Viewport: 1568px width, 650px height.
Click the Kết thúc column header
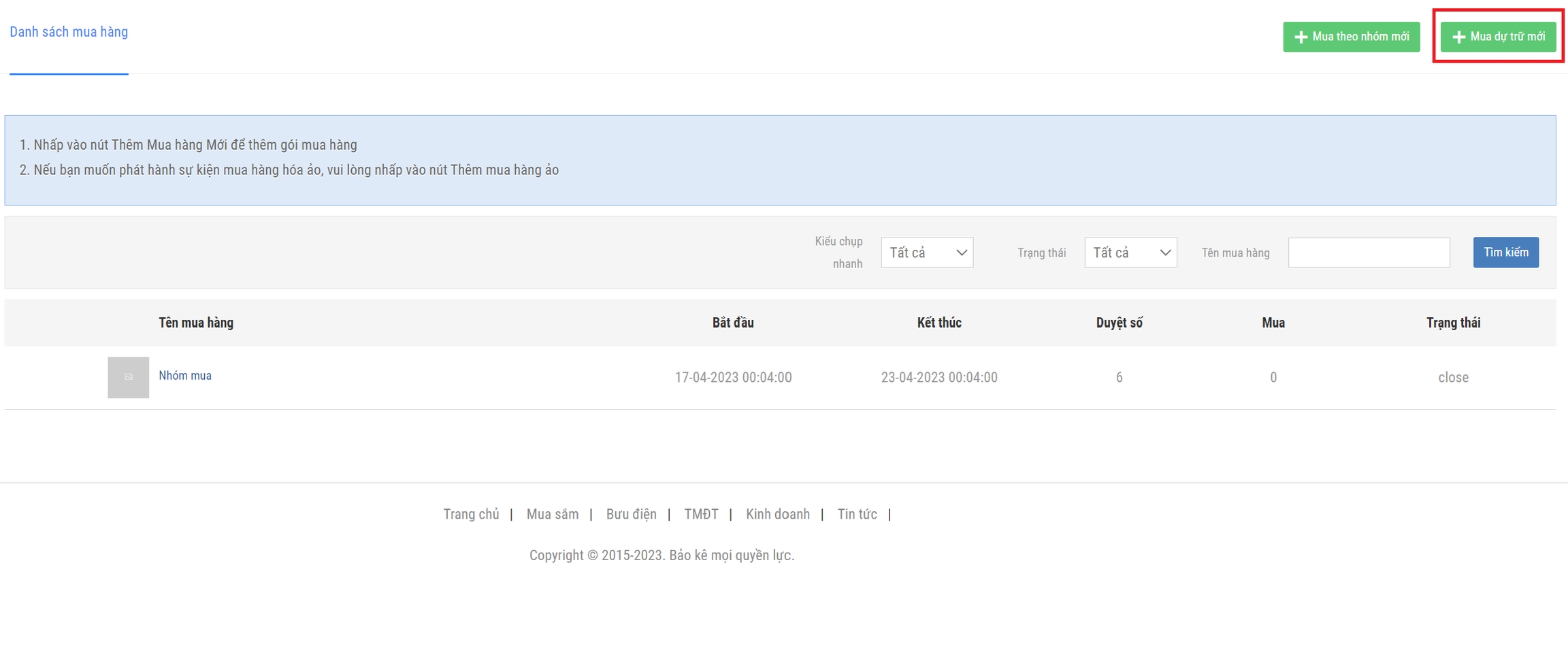point(938,323)
